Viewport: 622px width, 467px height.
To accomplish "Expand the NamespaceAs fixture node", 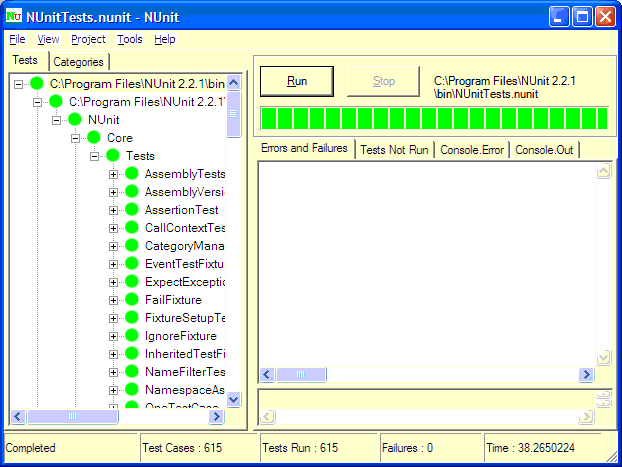I will click(113, 390).
